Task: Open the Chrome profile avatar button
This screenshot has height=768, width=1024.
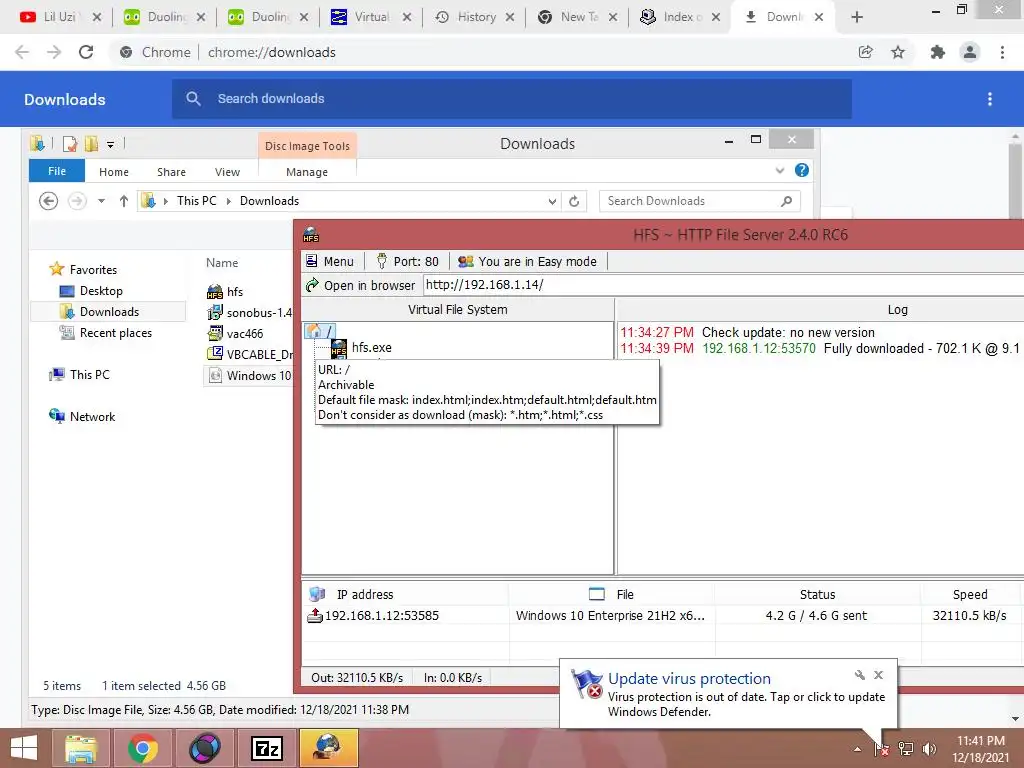Action: click(970, 52)
